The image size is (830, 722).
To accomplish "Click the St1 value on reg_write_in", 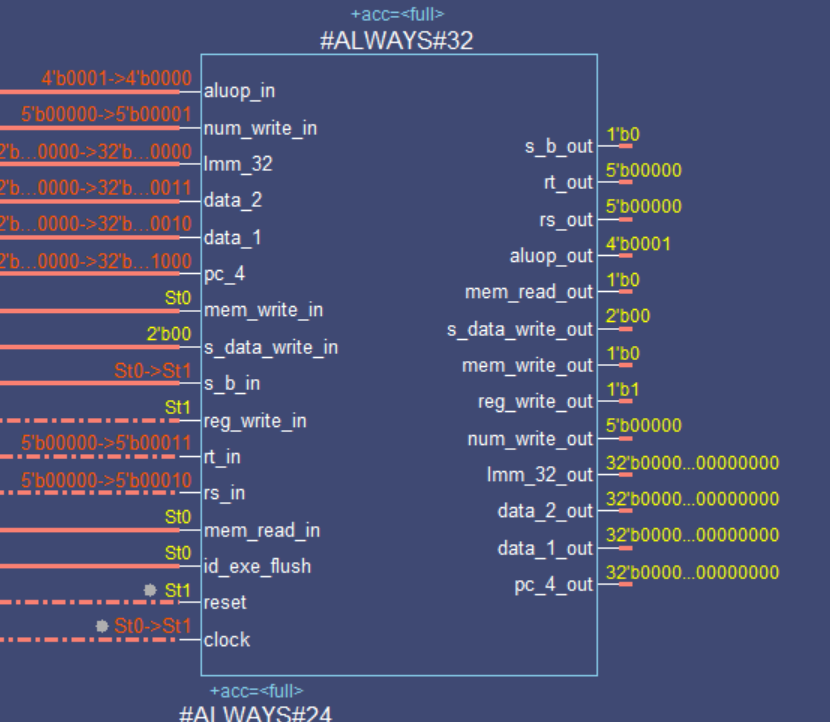I will click(178, 408).
